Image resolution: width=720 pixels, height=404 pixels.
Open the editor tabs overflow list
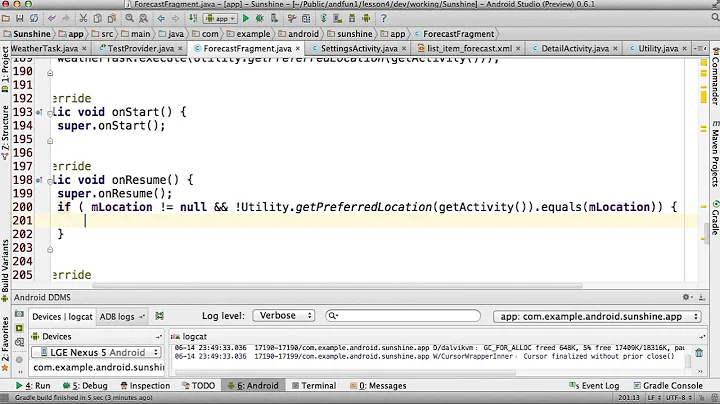(x=701, y=48)
